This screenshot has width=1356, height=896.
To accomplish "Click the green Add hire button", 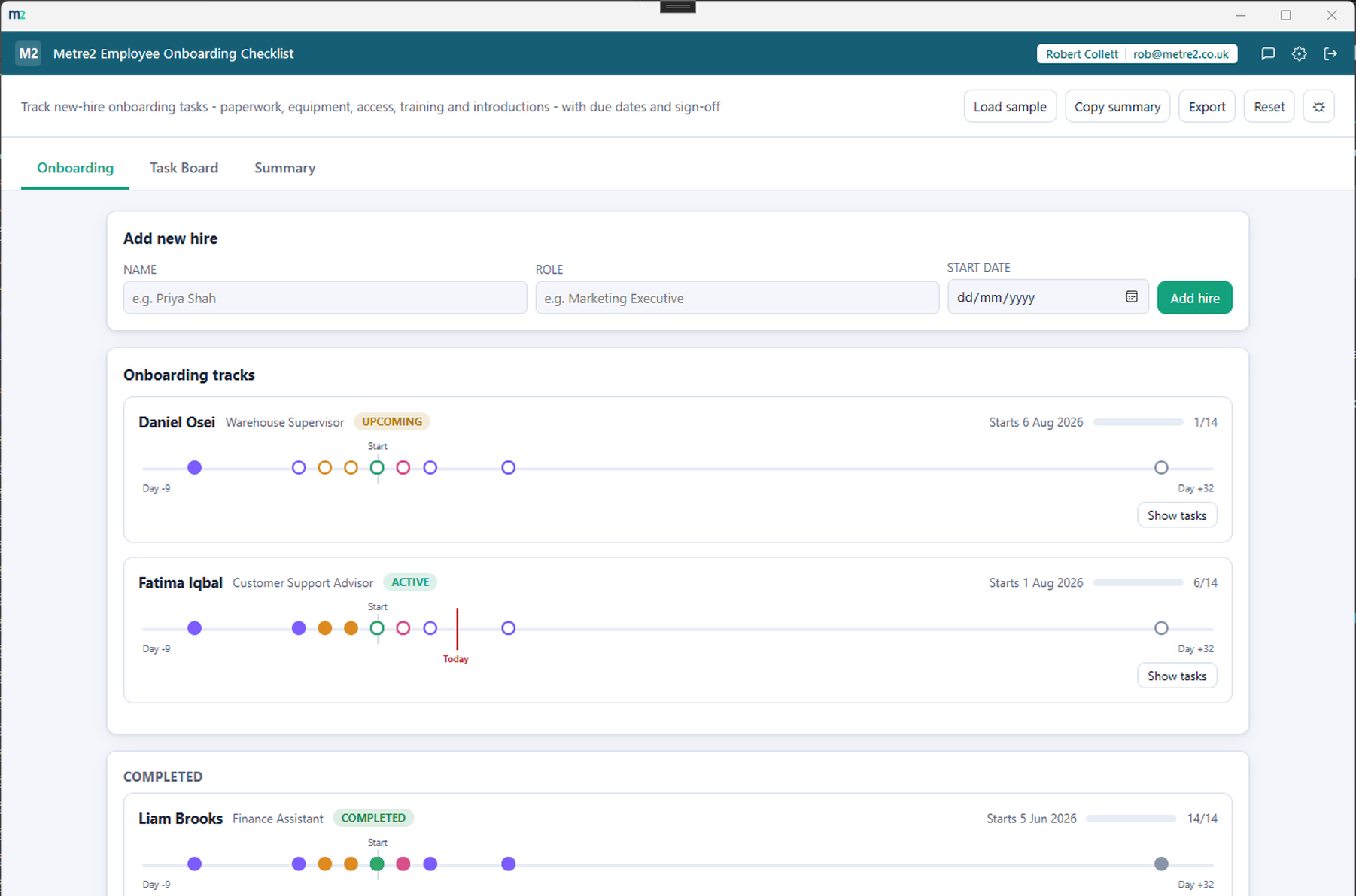I will click(x=1194, y=298).
